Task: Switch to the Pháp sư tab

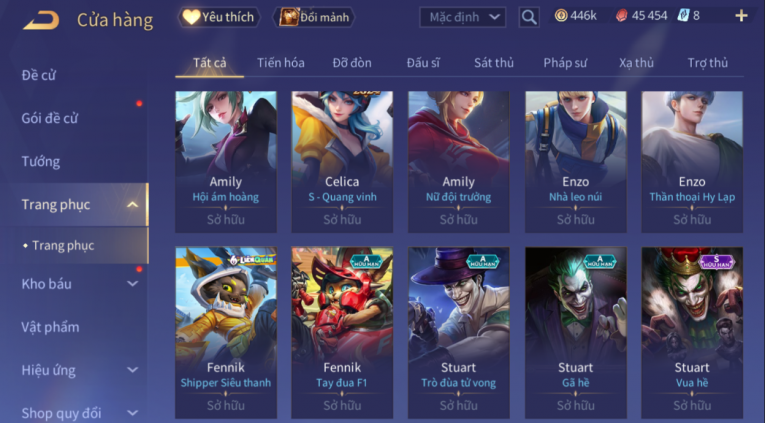Action: (565, 63)
